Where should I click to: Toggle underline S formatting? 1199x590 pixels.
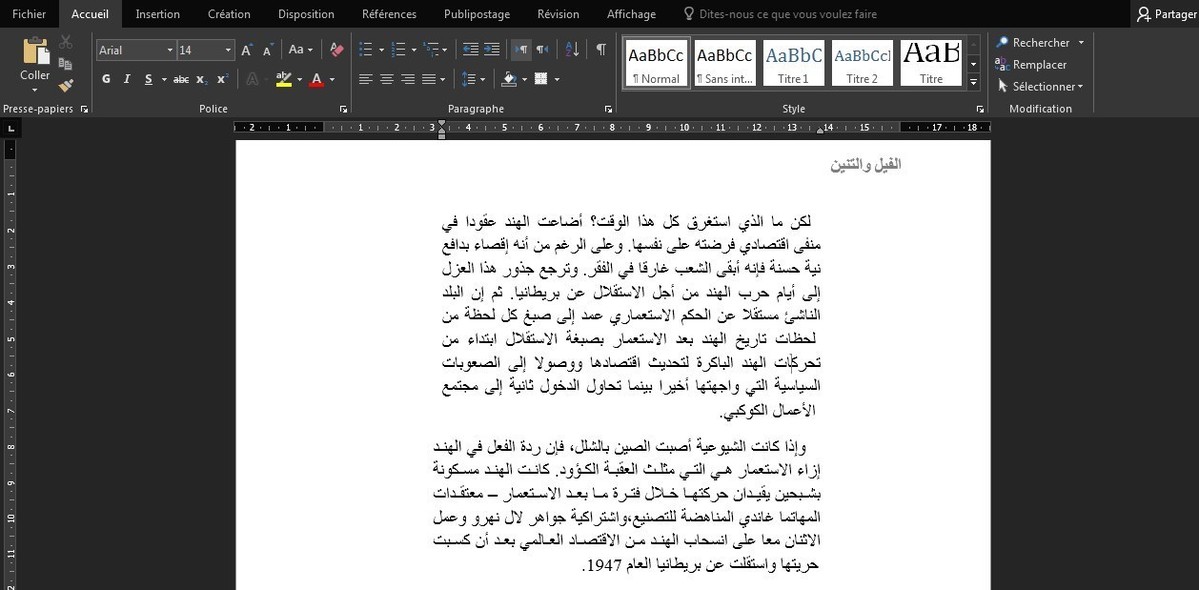click(x=148, y=79)
